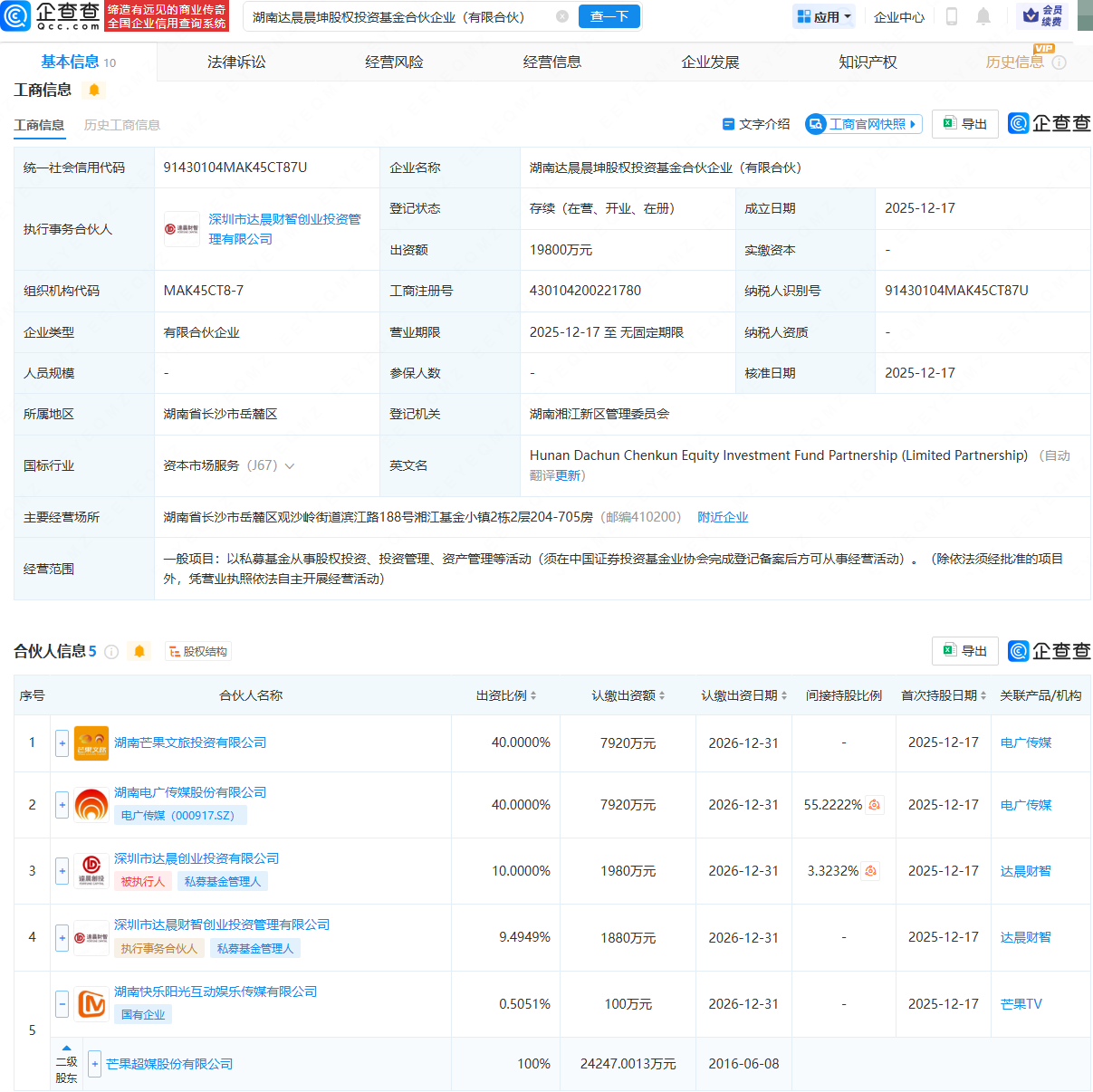Click indirect holding icon beside 55.2222%
1093x1092 pixels.
(875, 805)
